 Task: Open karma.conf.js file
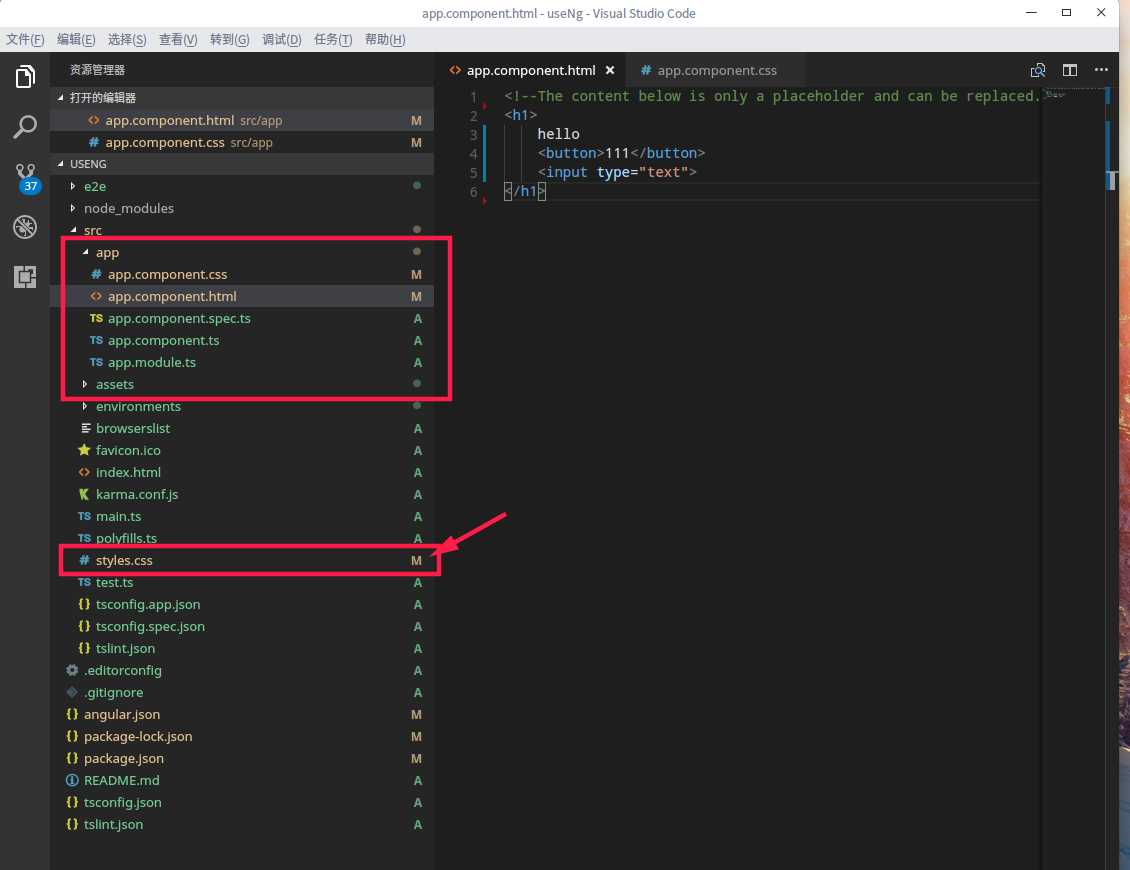tap(241, 494)
